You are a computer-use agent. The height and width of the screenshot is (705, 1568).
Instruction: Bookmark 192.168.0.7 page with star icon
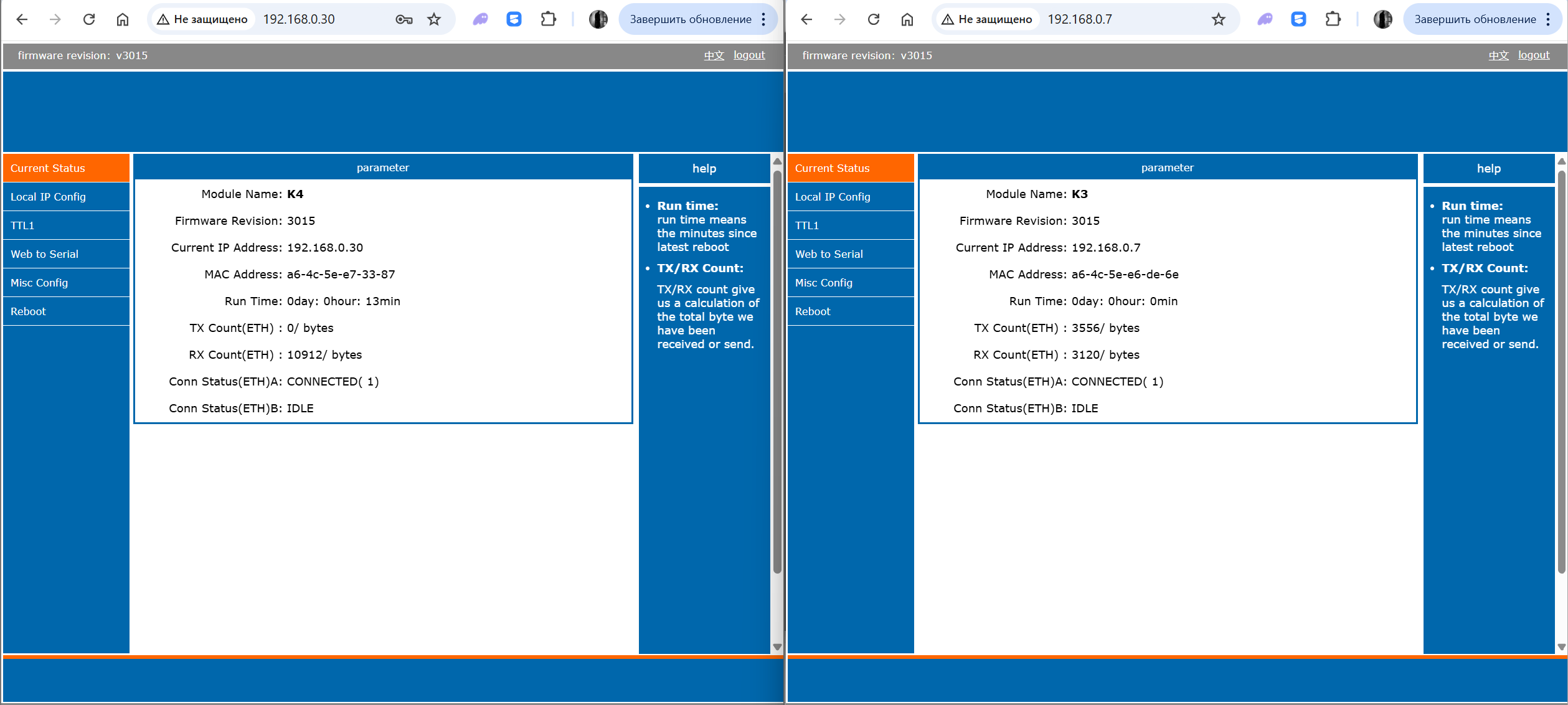1219,19
